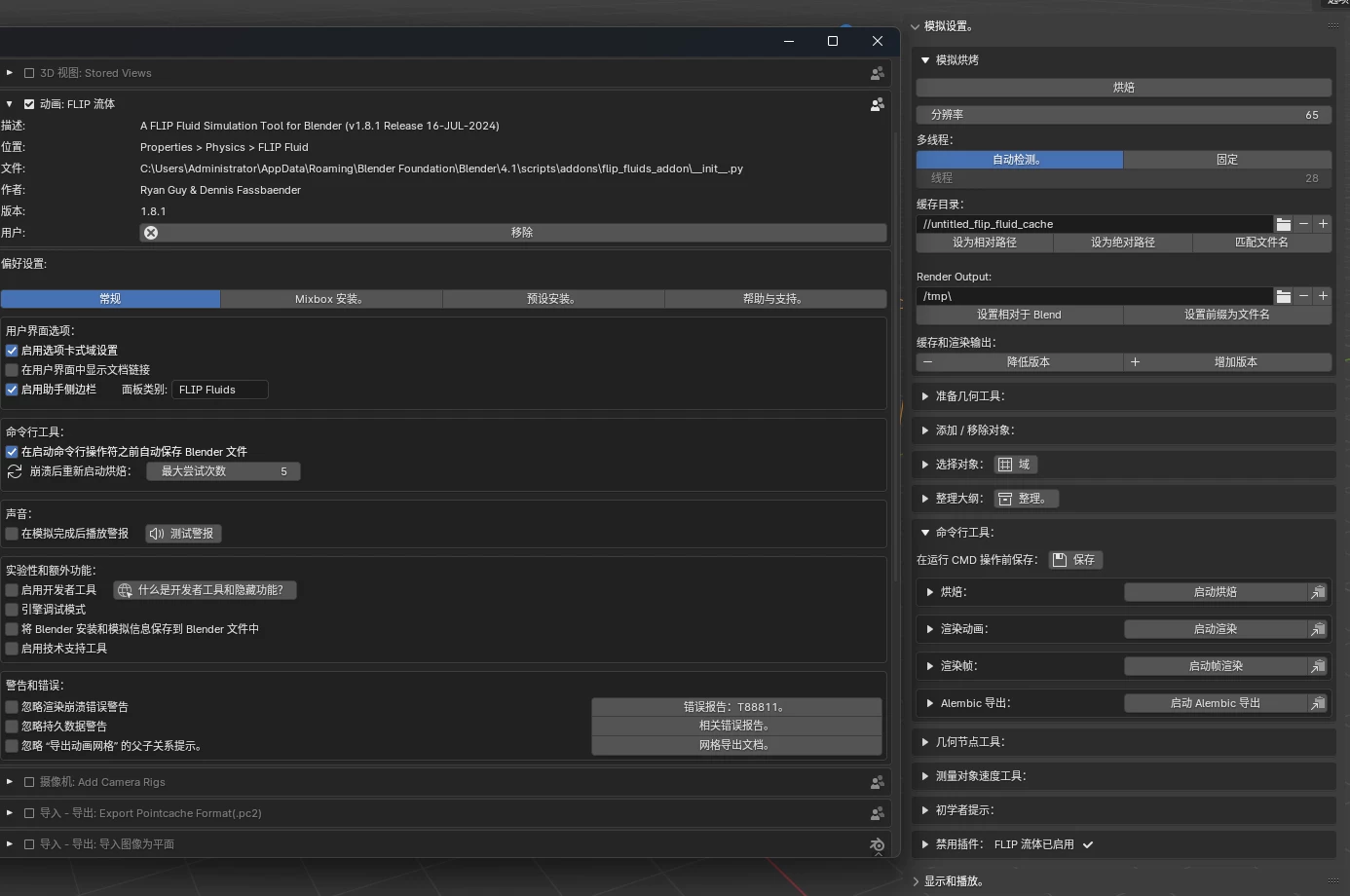Copy the command next to 启动渲染
Screen dimensions: 1350x896
[x=1318, y=629]
